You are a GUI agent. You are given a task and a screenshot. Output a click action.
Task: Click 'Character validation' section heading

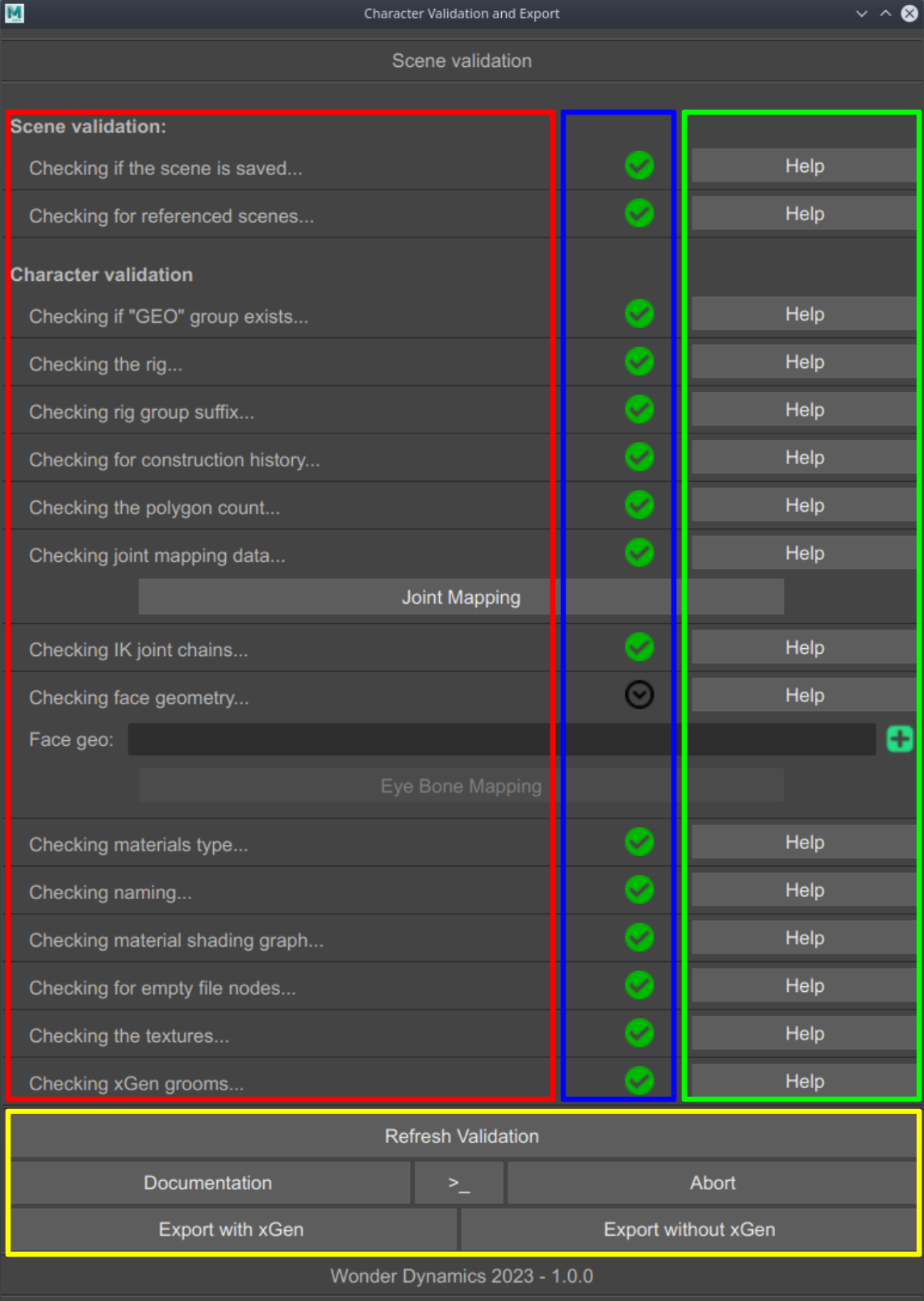102,274
